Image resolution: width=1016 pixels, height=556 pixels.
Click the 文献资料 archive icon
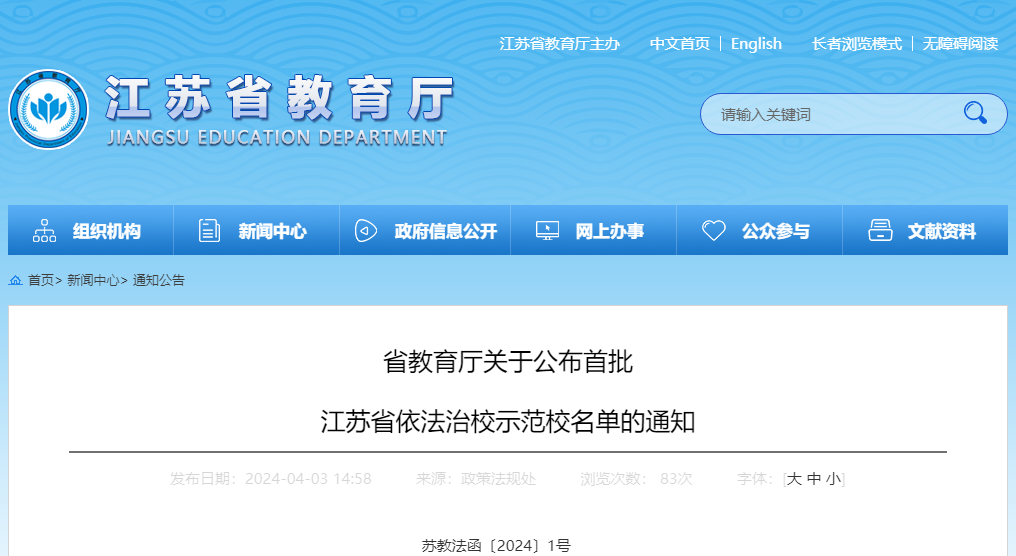(880, 231)
